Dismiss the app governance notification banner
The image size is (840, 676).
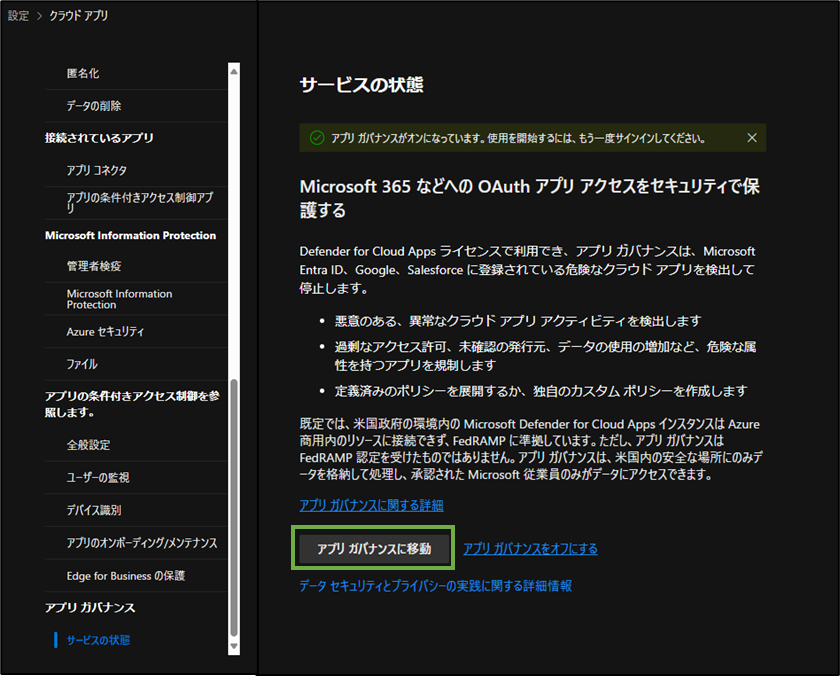pos(752,138)
